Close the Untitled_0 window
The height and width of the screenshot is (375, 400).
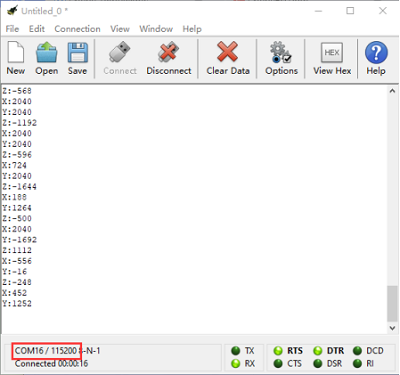383,11
